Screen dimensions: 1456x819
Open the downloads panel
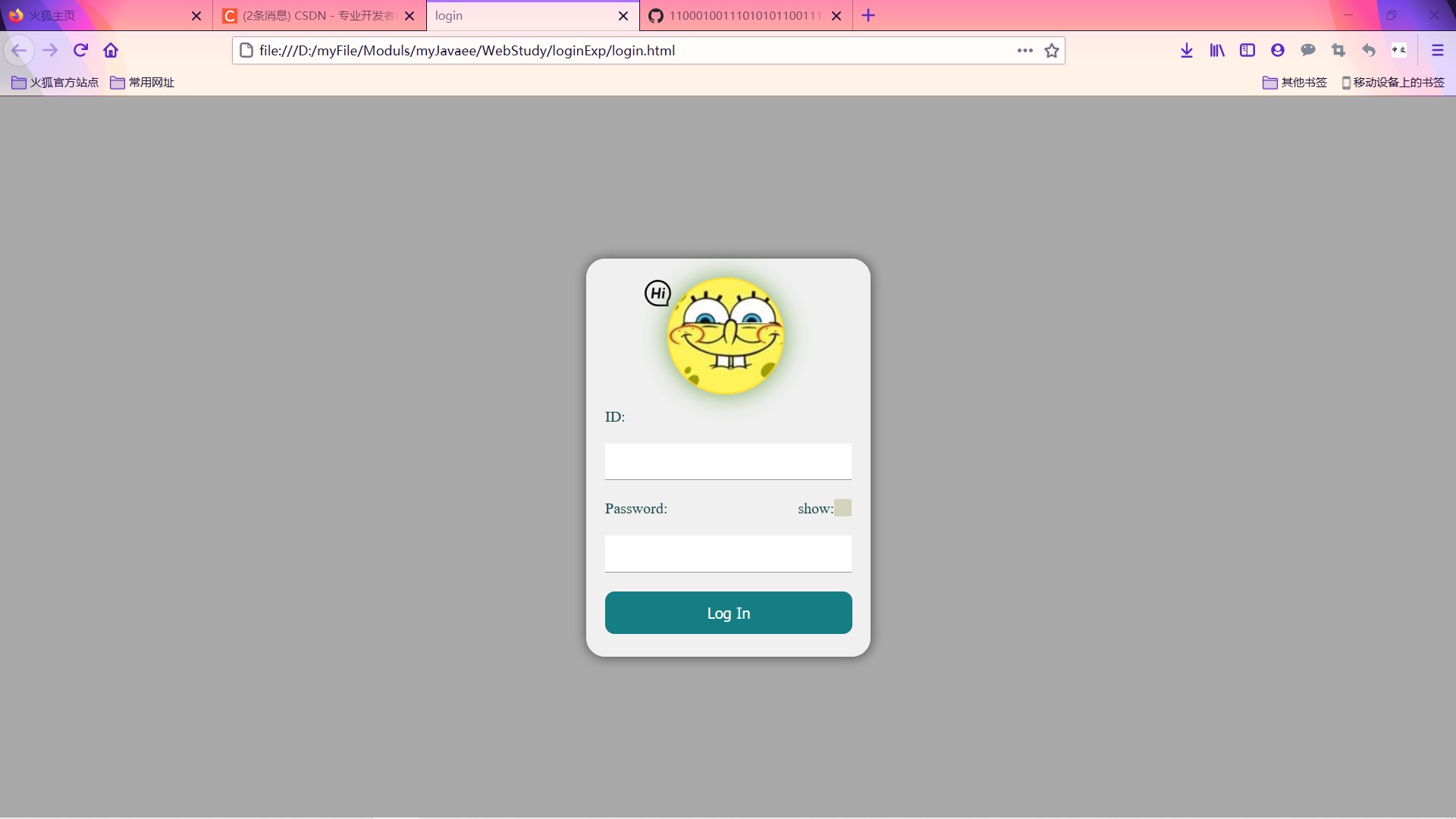(x=1187, y=51)
